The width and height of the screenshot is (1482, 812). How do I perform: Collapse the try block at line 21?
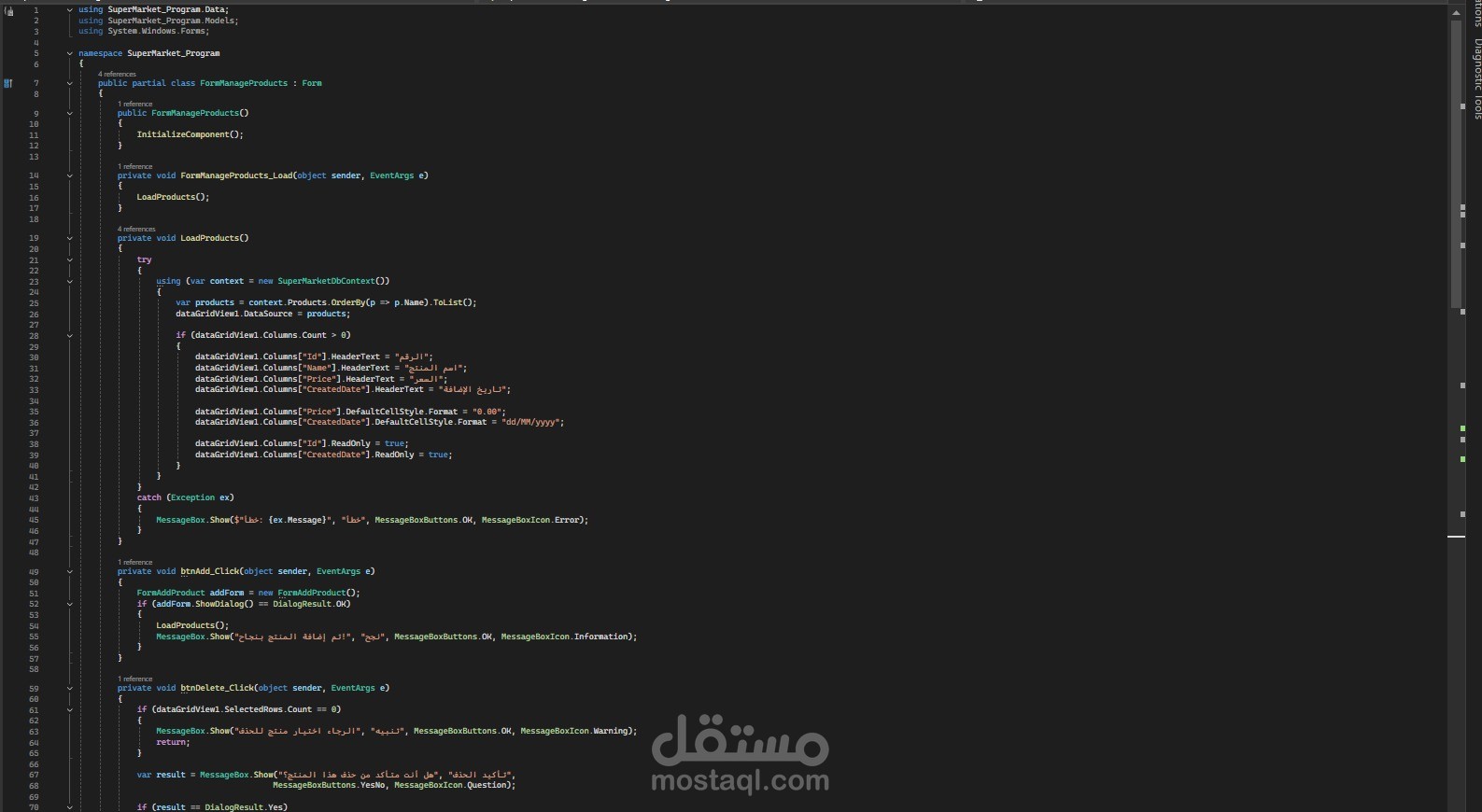[x=70, y=259]
